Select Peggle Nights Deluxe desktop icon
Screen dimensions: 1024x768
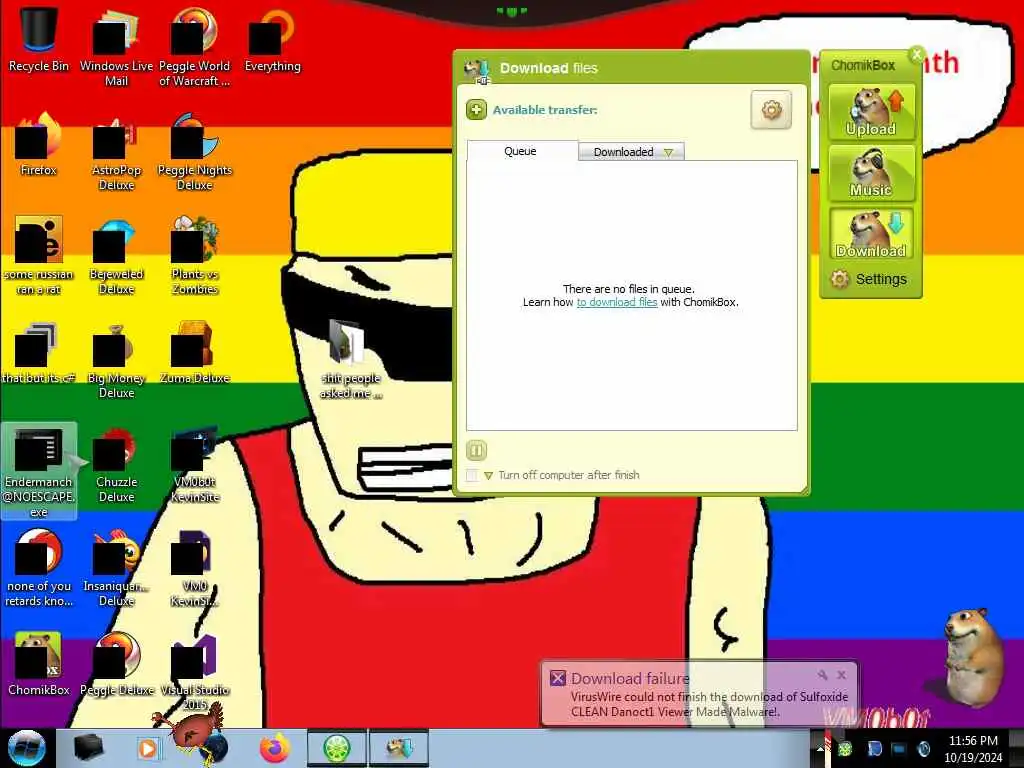195,152
